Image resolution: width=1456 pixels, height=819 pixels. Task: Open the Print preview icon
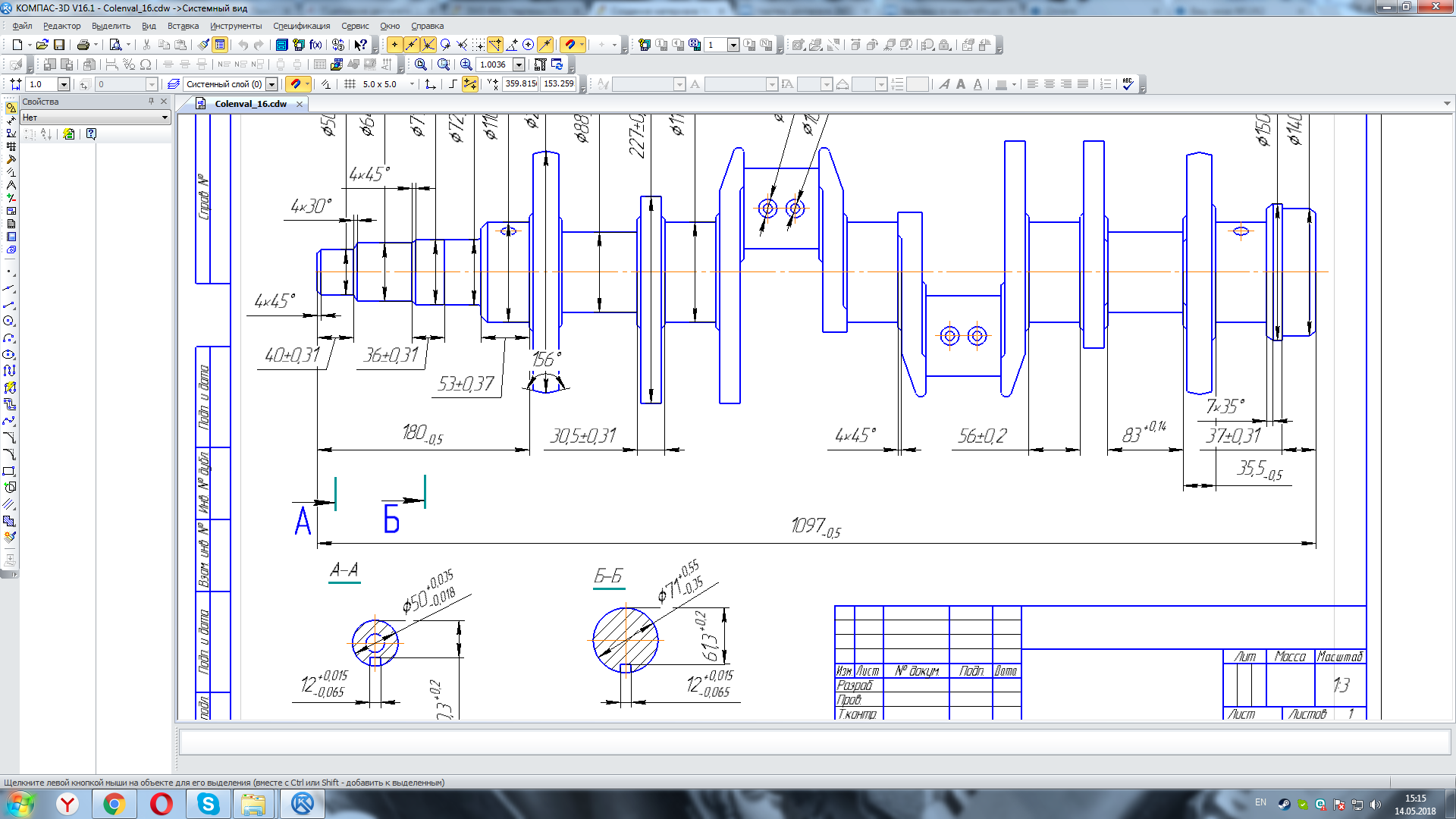tap(115, 45)
